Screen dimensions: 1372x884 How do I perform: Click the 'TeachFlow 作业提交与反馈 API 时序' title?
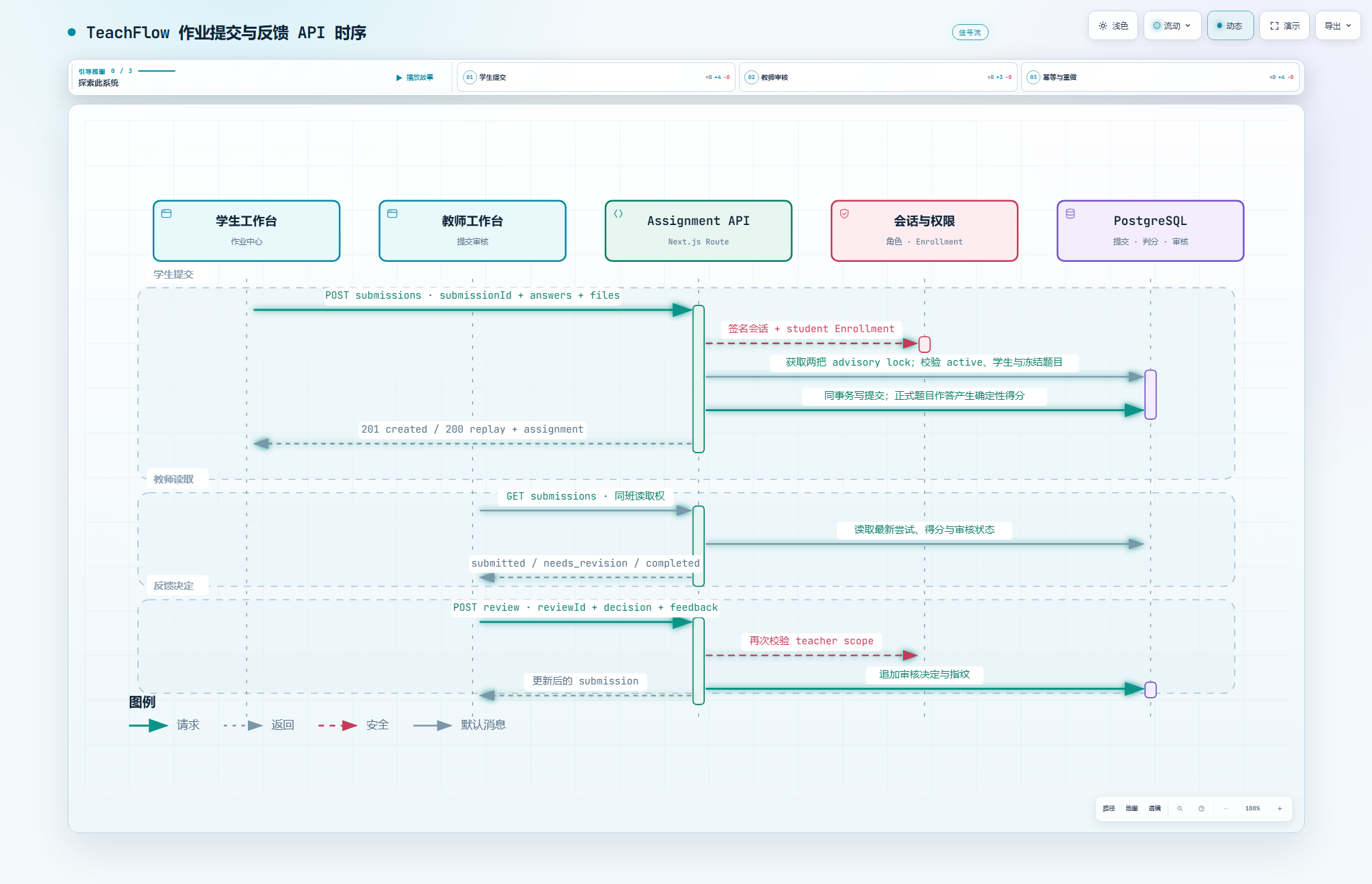click(226, 32)
